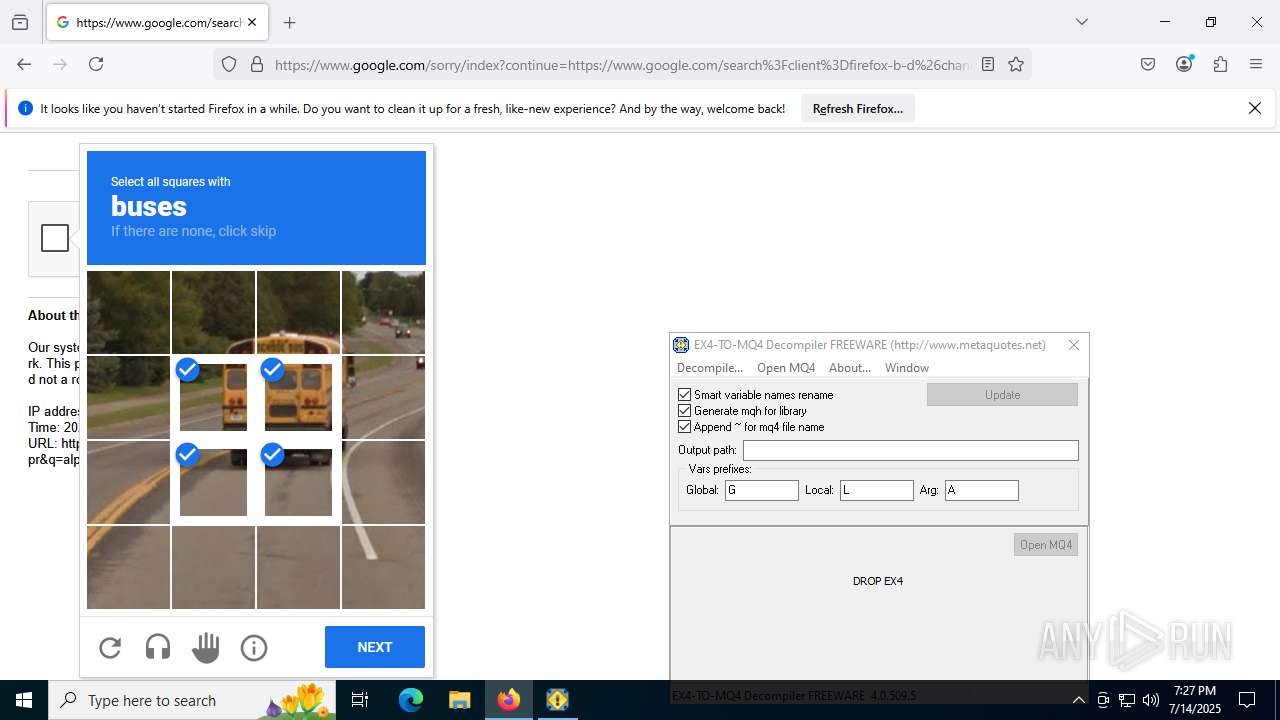Edit the Arg prefix field
Screen dimensions: 1280x720
point(982,490)
